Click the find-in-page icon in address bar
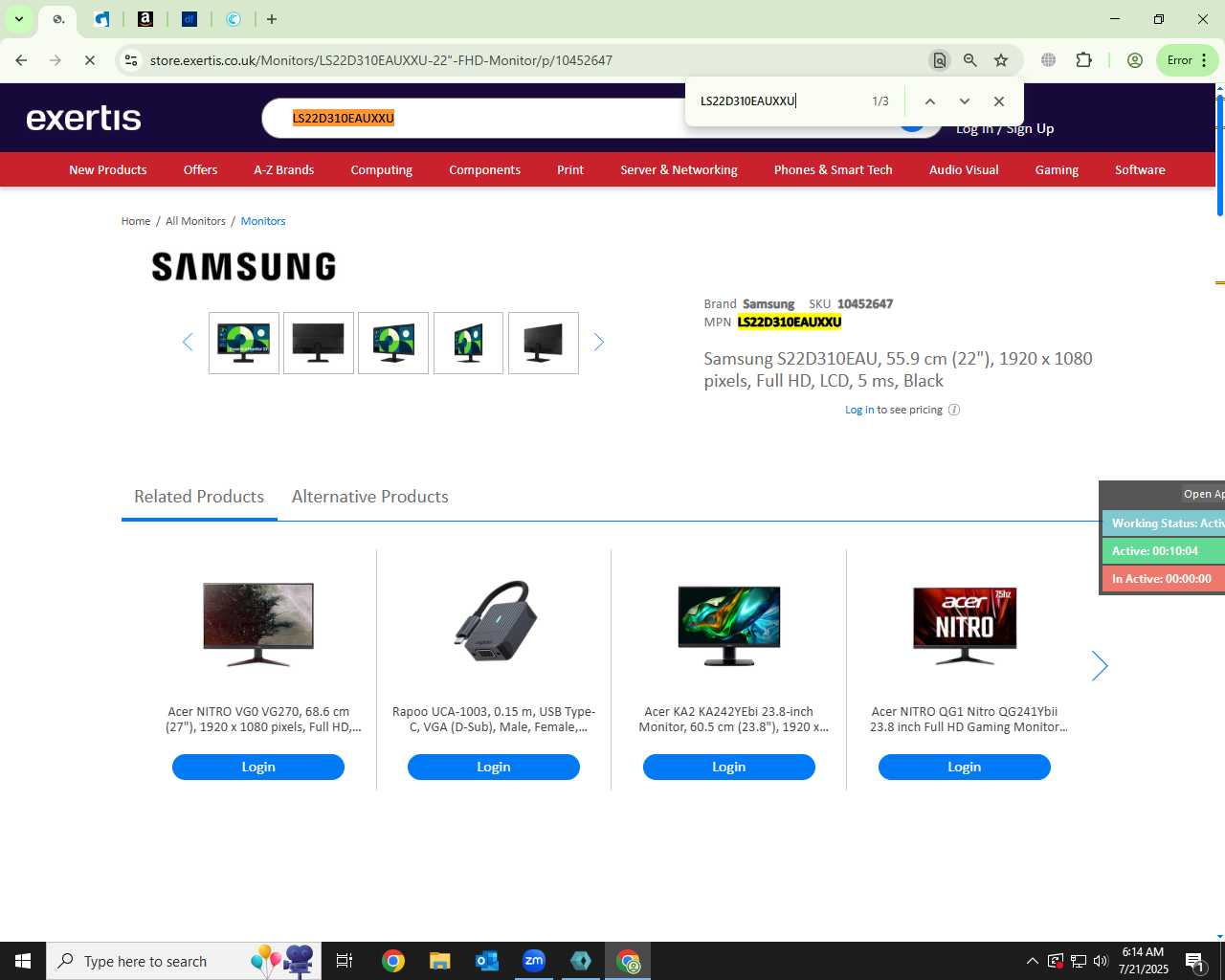Screen dimensions: 1225x980 [x=940, y=60]
